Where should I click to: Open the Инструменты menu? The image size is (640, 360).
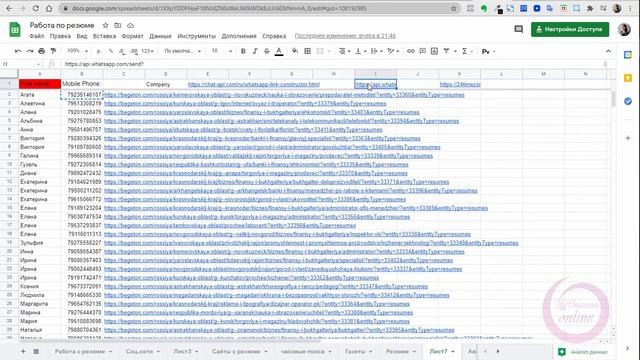pos(196,36)
